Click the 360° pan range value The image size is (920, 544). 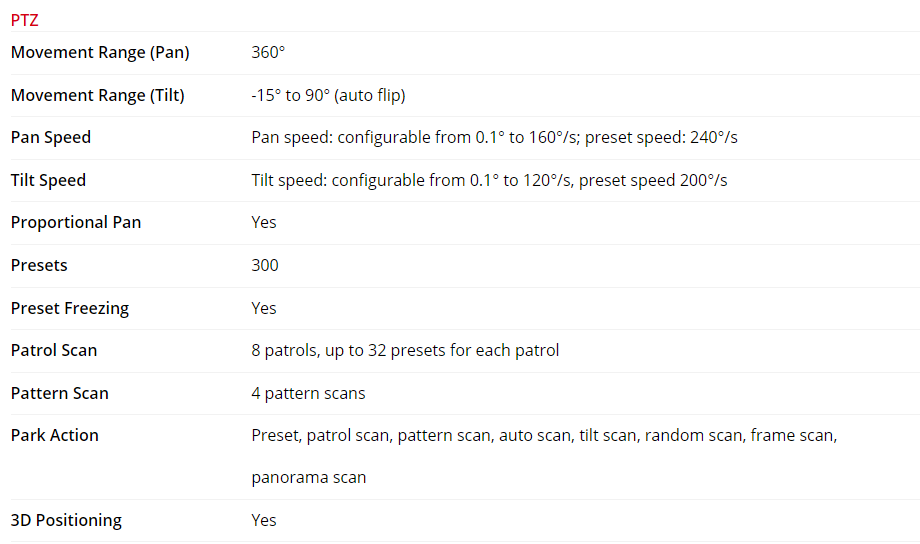268,53
